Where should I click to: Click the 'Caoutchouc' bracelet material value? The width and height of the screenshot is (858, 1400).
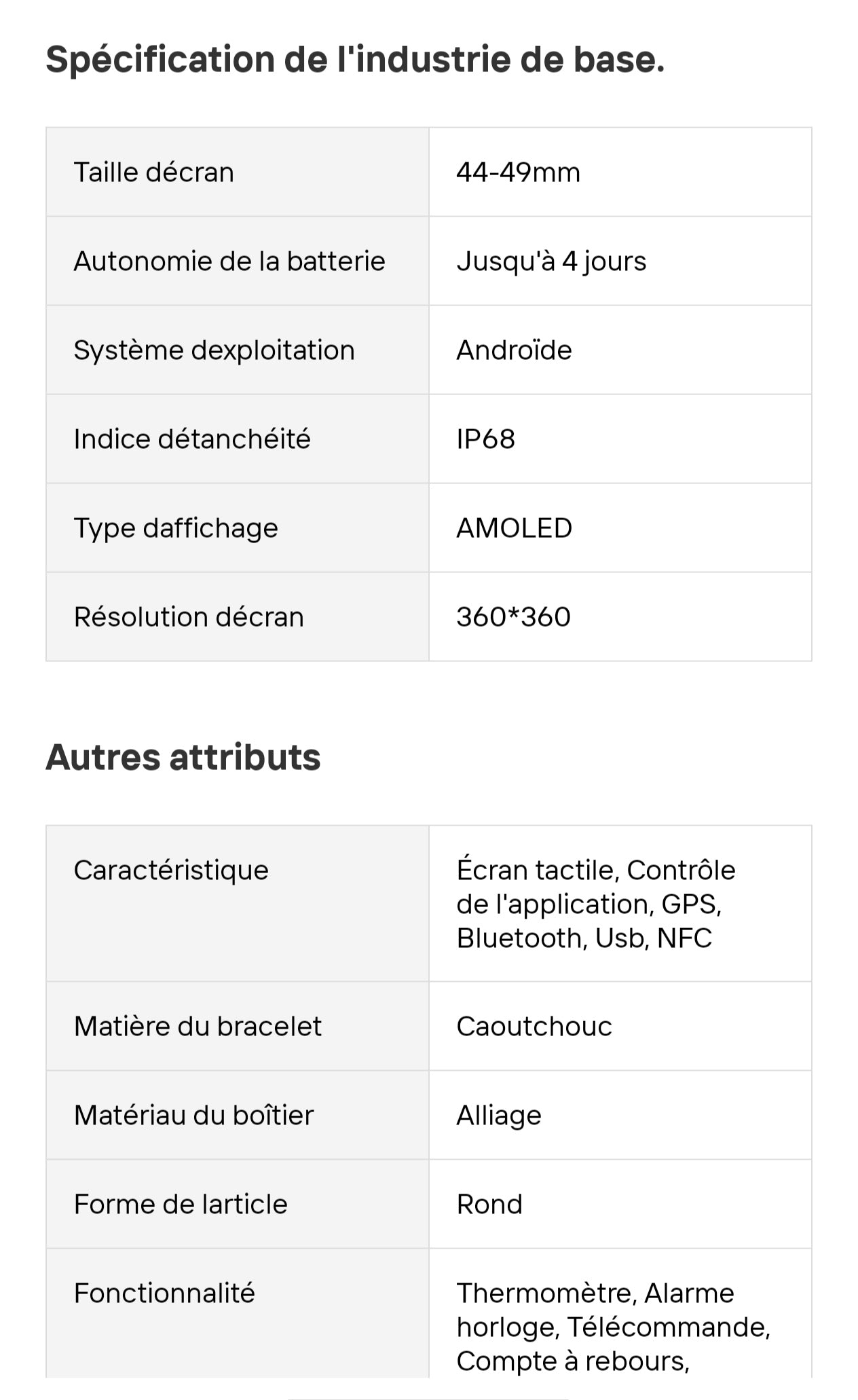534,1027
